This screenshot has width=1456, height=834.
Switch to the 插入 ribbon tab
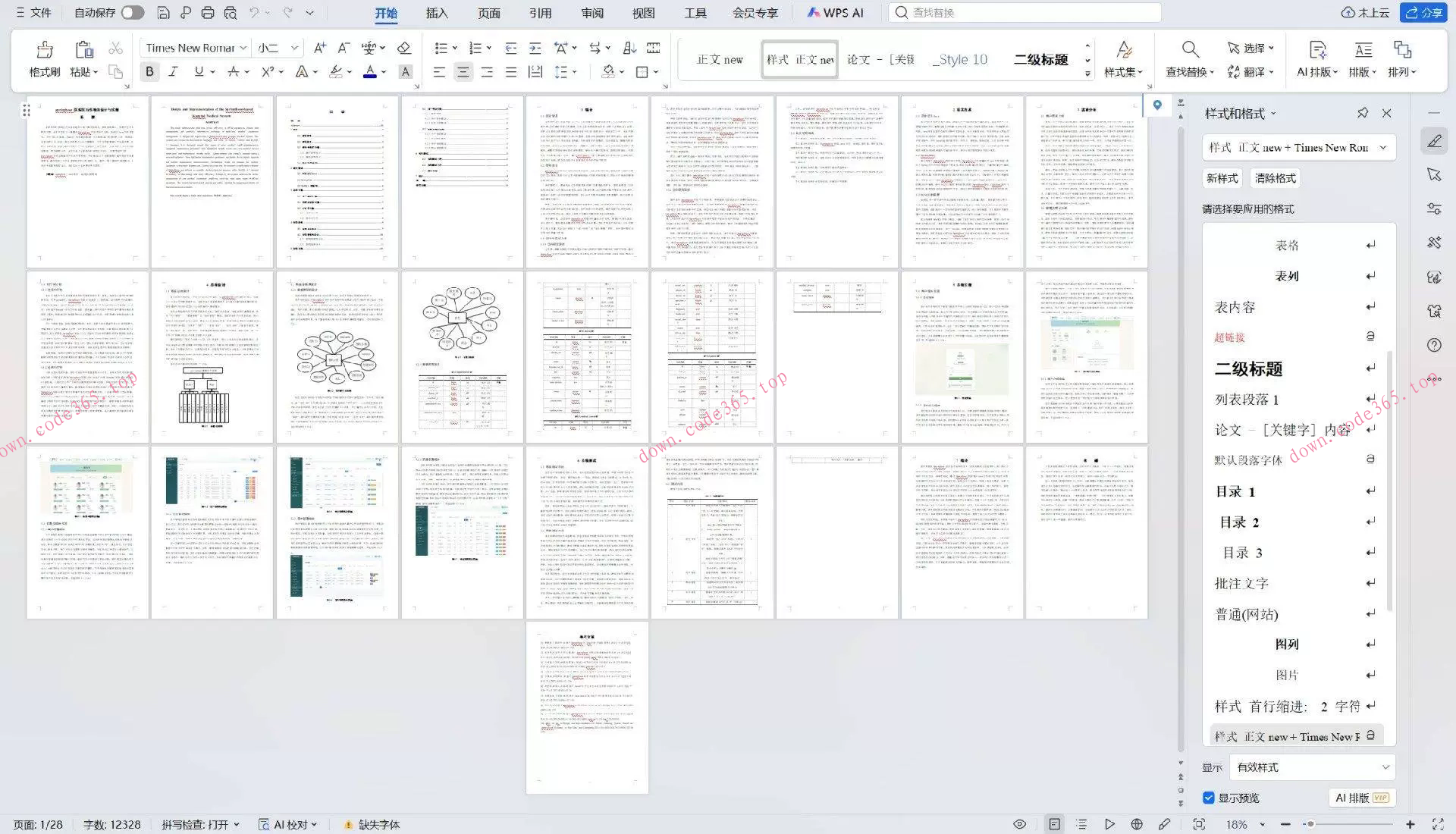click(437, 12)
